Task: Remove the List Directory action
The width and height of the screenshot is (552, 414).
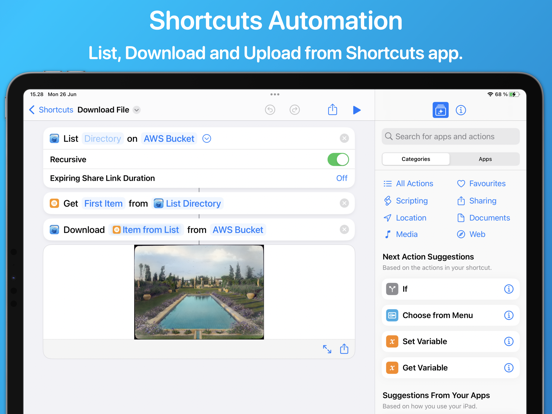Action: coord(344,138)
